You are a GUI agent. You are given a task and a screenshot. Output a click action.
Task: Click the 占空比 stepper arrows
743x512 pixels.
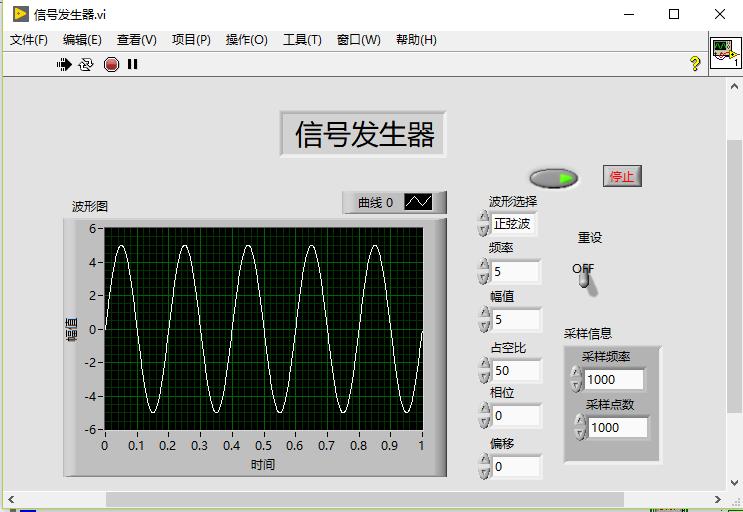[x=484, y=370]
